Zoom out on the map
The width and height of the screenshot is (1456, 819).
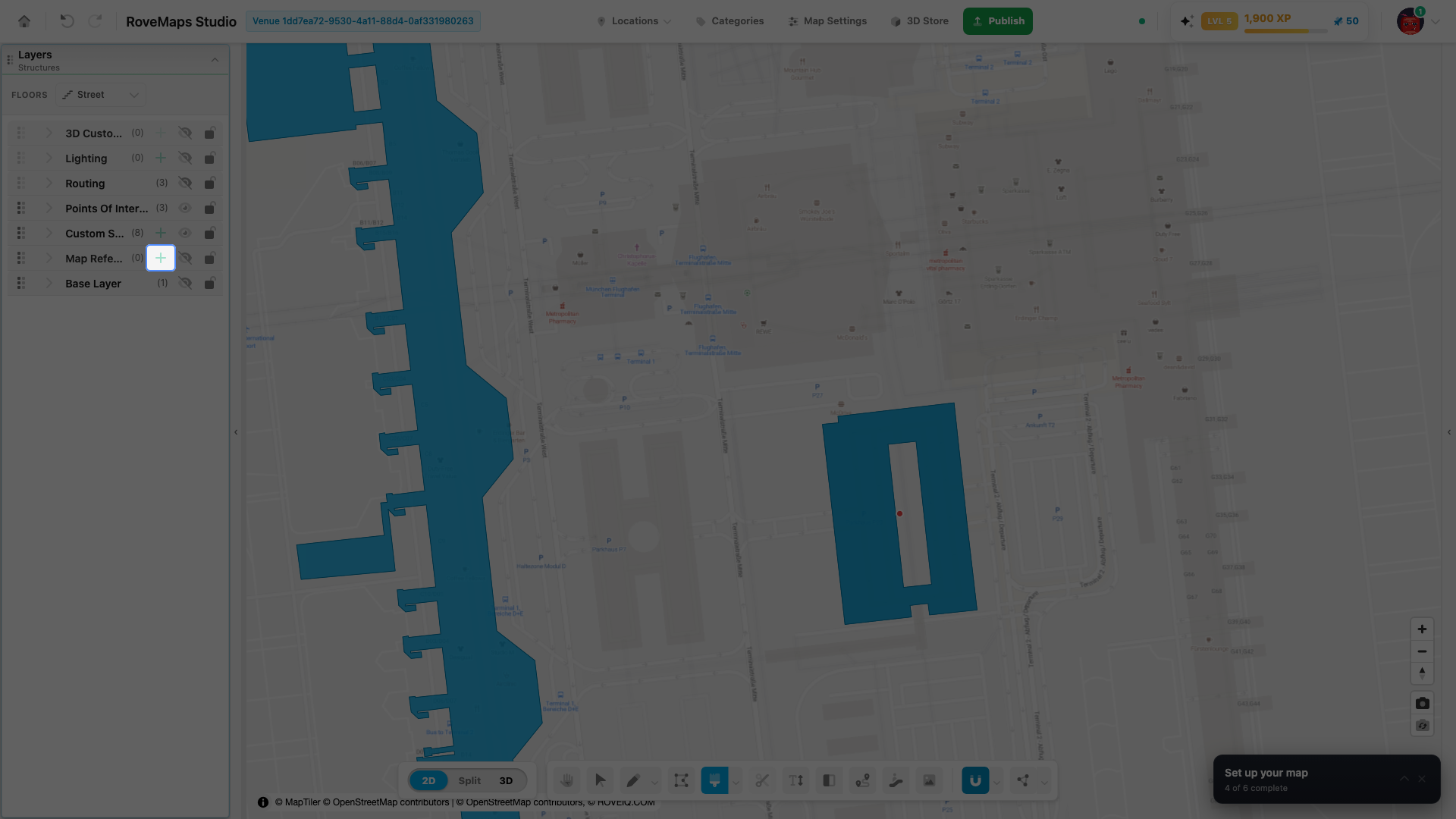point(1422,651)
